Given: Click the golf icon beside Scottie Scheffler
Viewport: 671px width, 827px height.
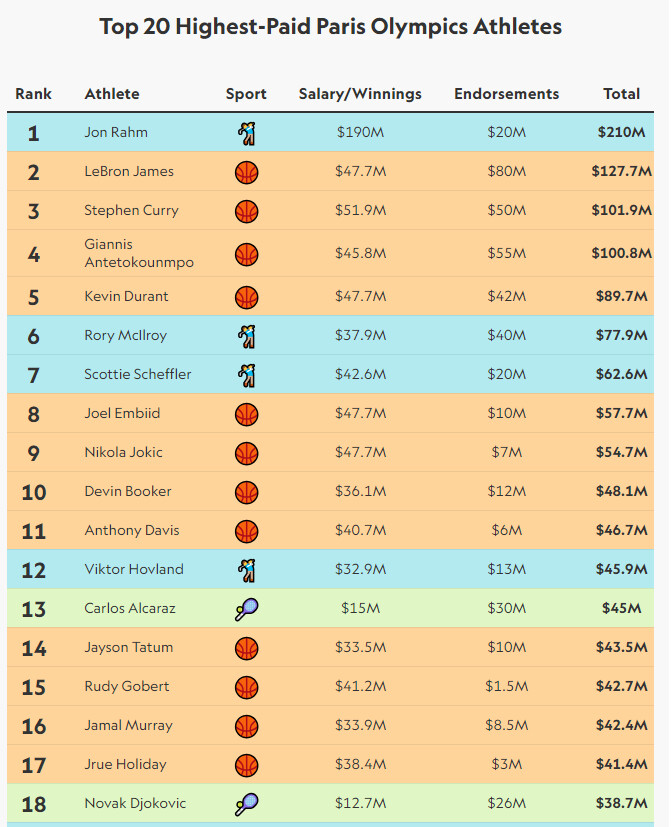Looking at the screenshot, I should click(x=246, y=375).
